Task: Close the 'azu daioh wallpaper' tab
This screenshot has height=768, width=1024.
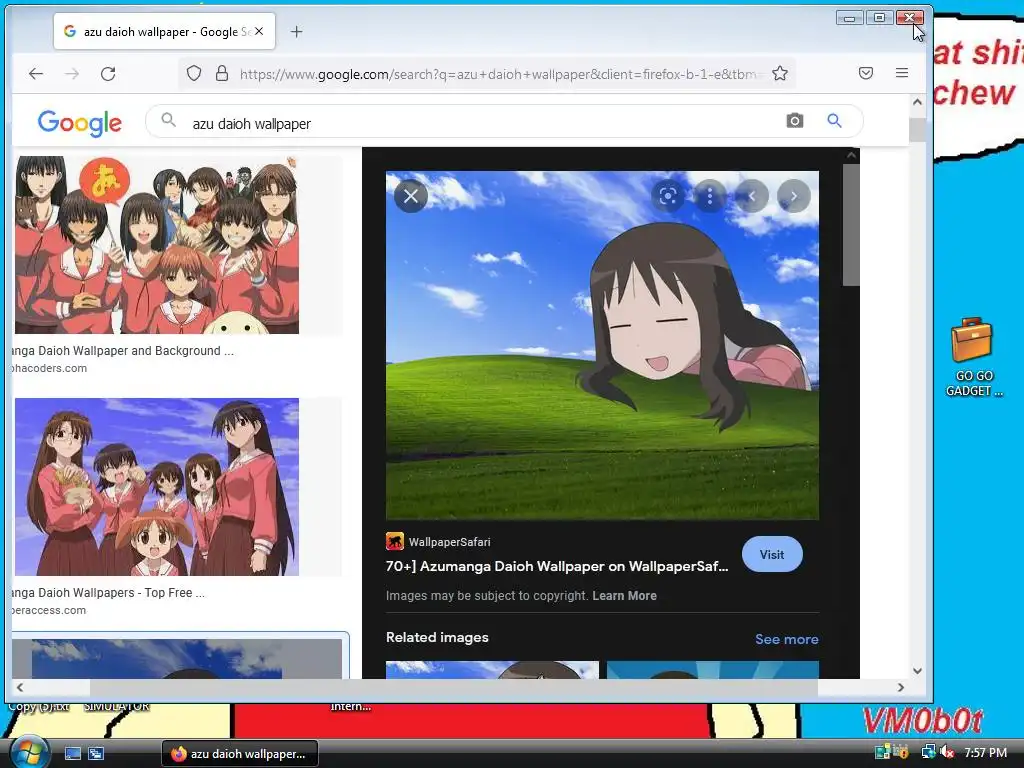Action: 259,31
